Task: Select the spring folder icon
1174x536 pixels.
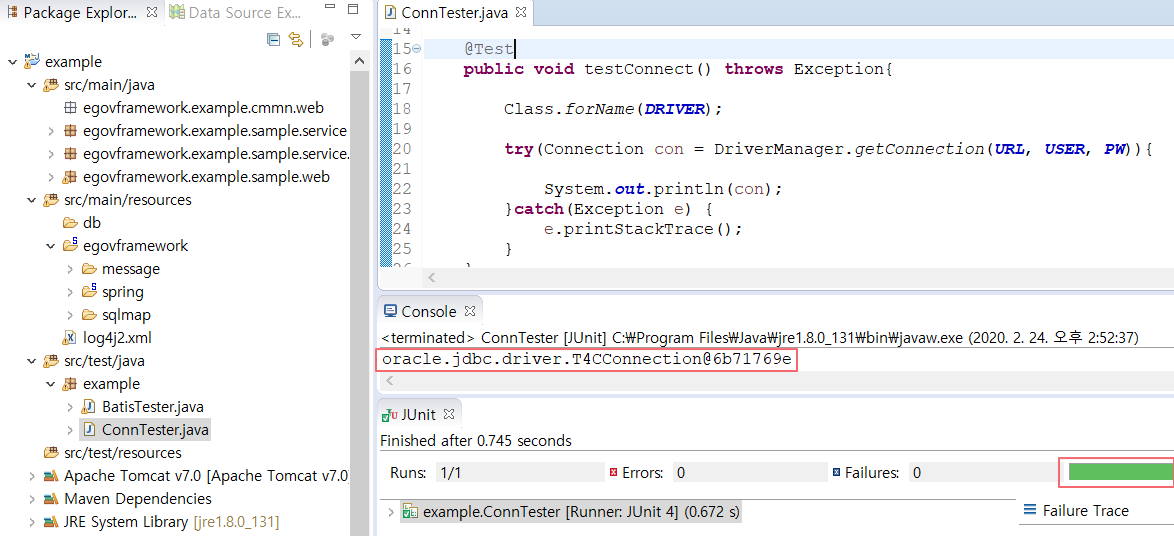Action: click(x=89, y=291)
